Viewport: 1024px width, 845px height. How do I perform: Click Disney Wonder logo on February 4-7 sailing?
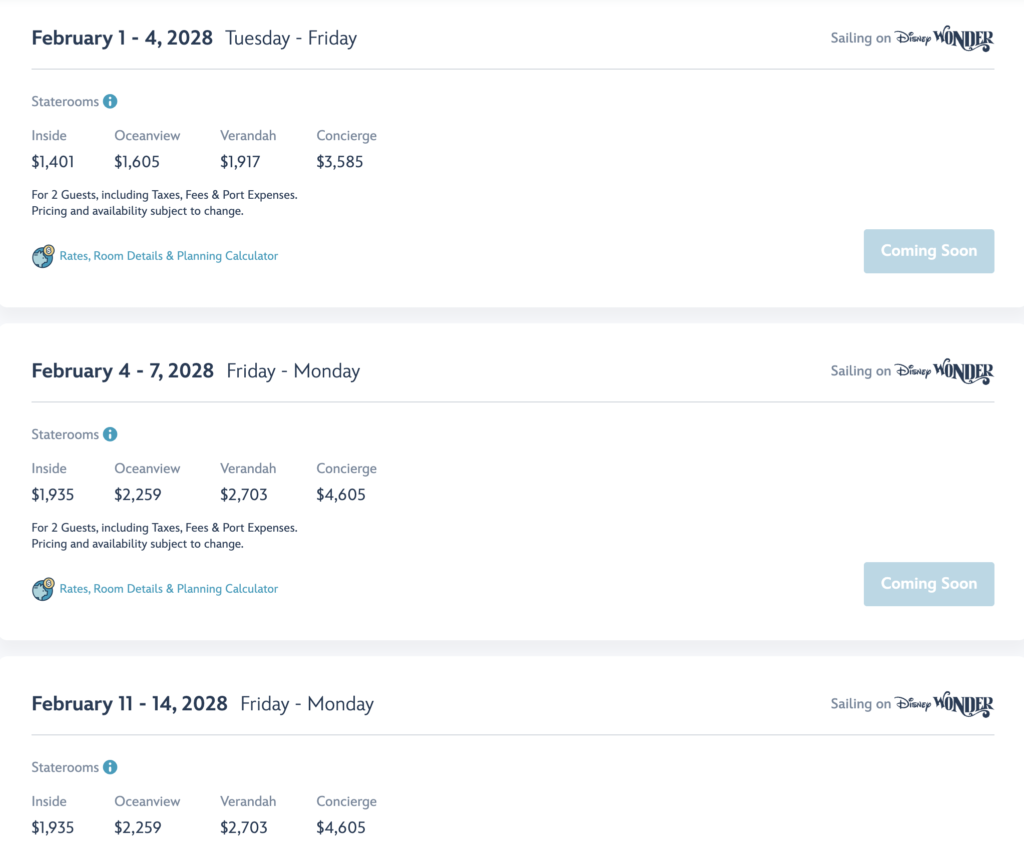944,372
